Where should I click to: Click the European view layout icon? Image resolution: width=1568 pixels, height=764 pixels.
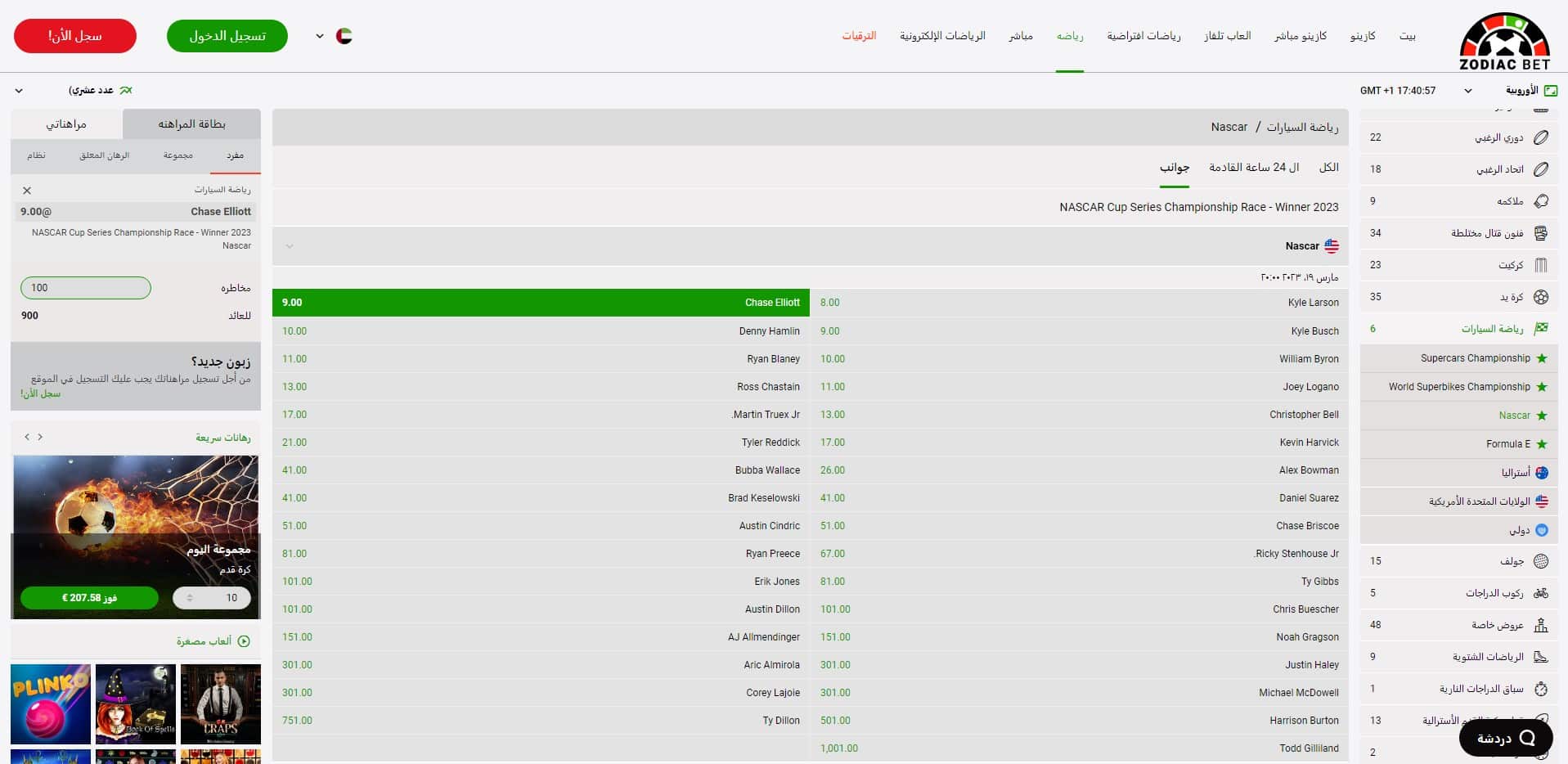[x=1551, y=91]
